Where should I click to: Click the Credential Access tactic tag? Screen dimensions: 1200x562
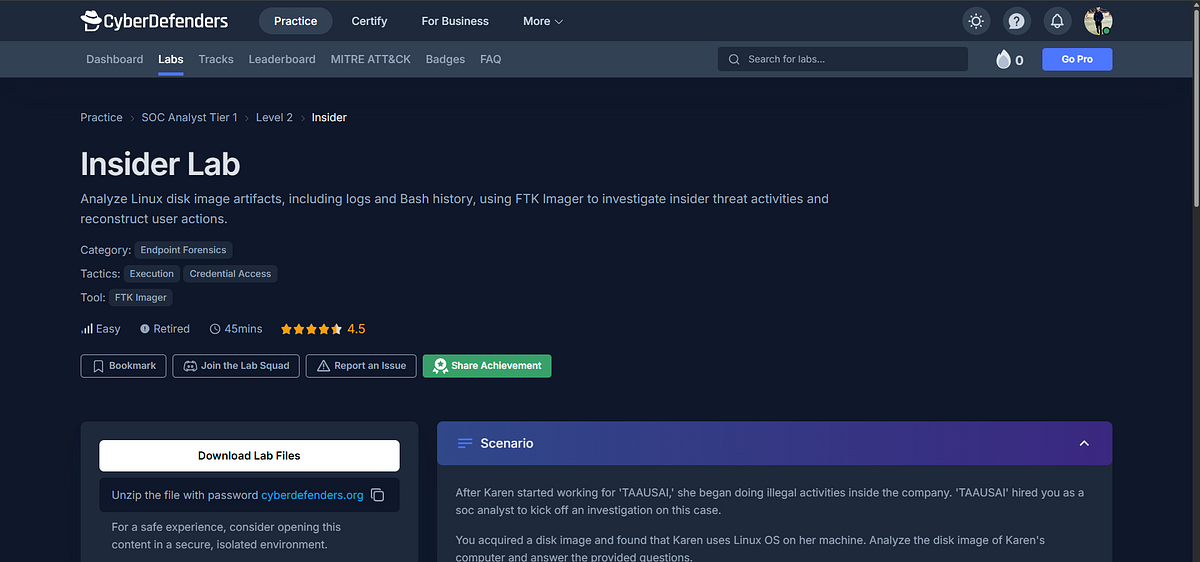tap(231, 273)
